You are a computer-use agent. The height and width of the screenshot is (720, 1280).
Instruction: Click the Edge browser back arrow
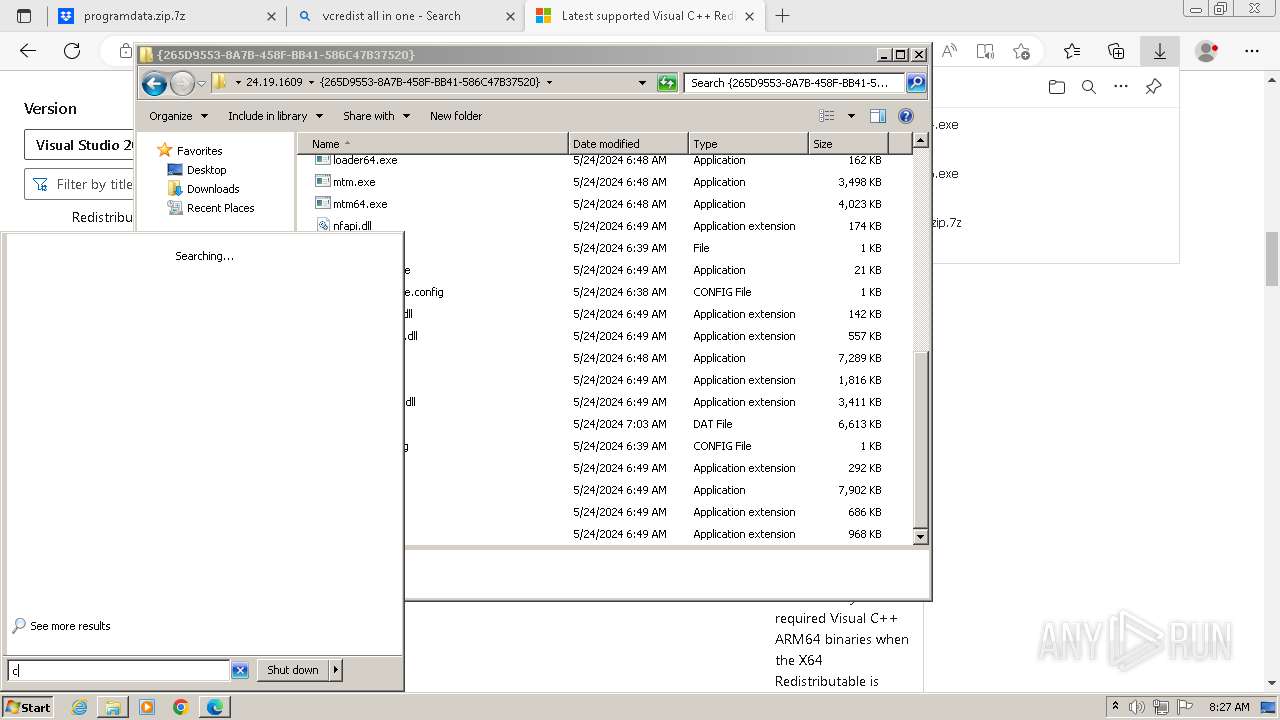tap(28, 51)
